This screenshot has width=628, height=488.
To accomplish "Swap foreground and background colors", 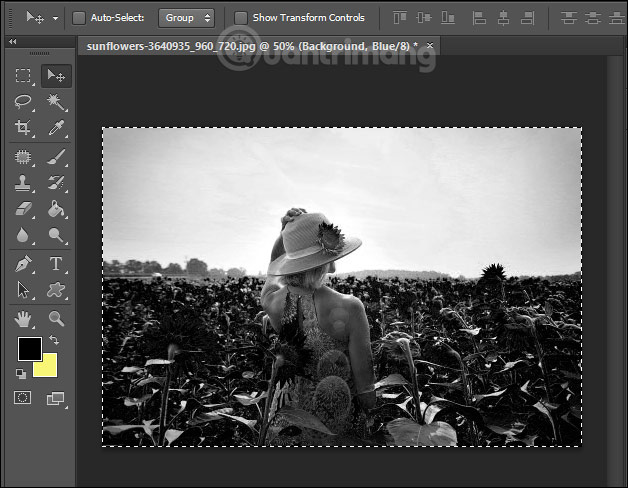I will coord(54,340).
